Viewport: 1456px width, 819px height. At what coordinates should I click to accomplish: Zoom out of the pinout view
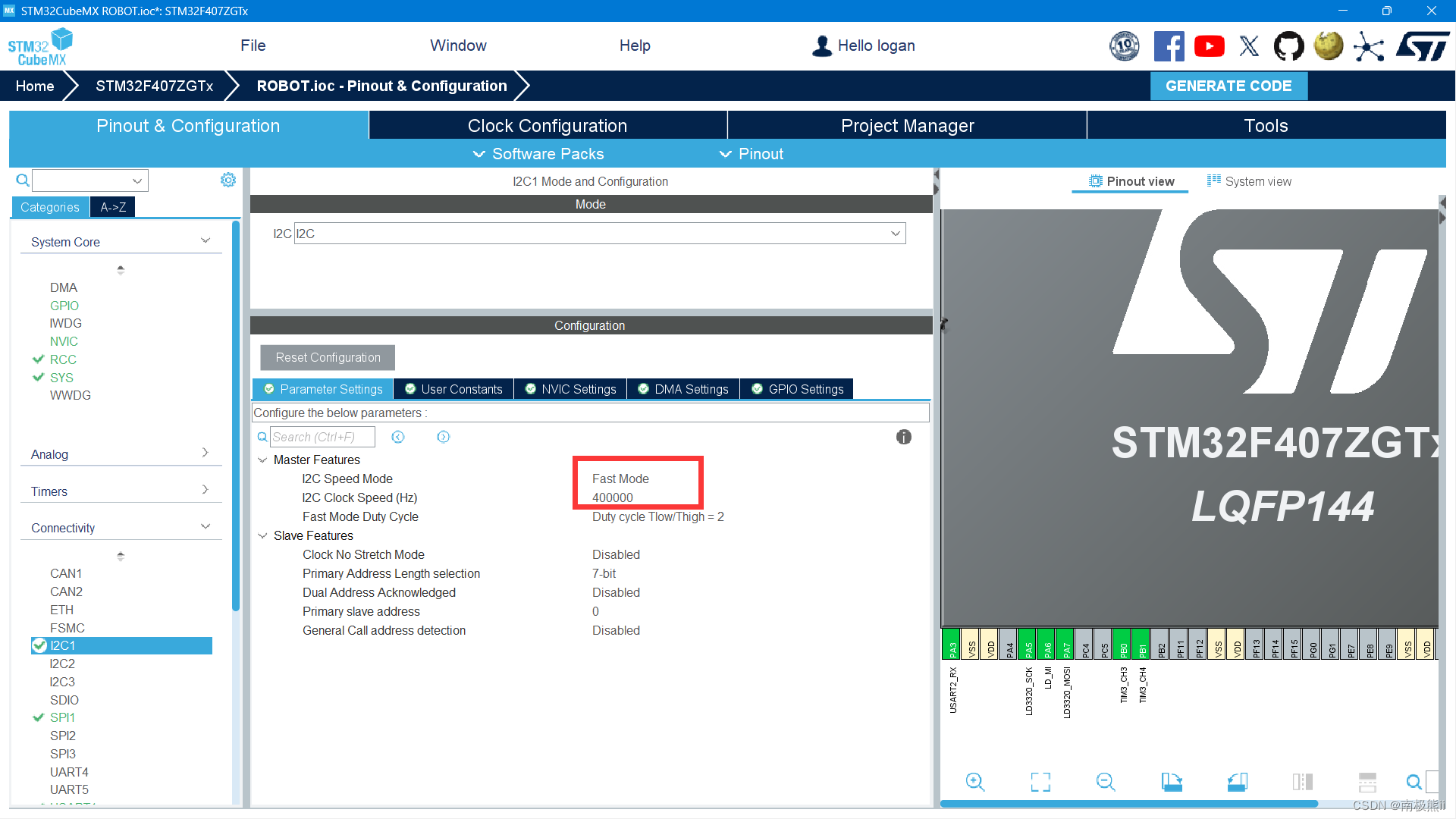[1106, 782]
